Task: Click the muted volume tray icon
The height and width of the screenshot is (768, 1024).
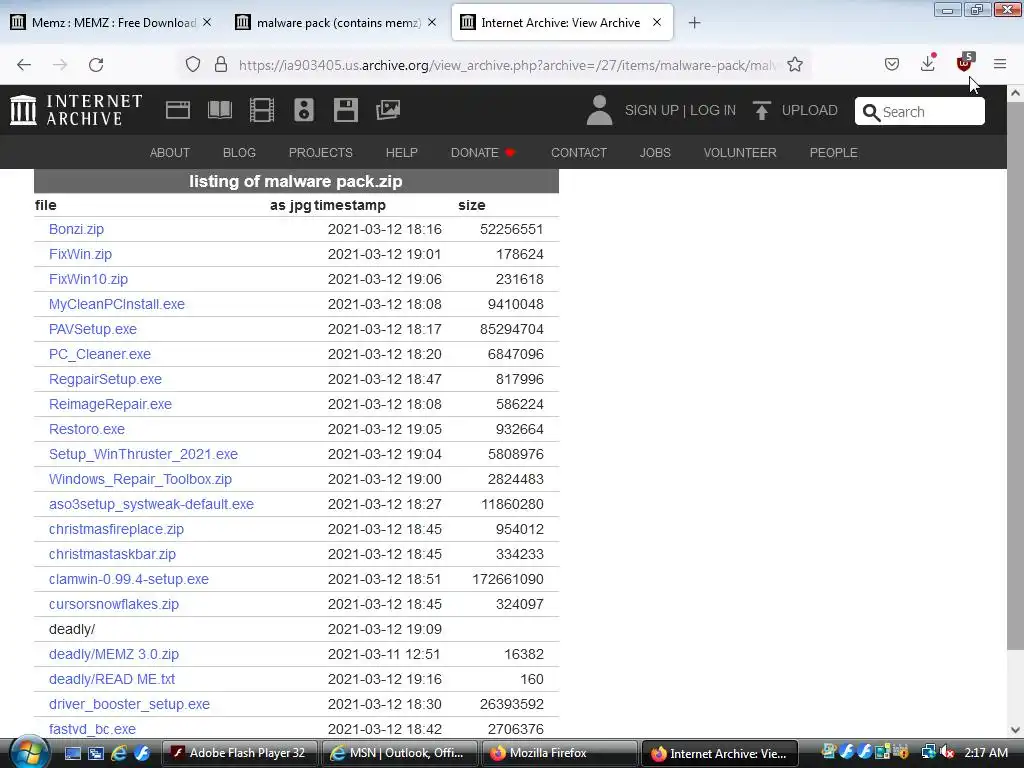Action: [x=946, y=753]
